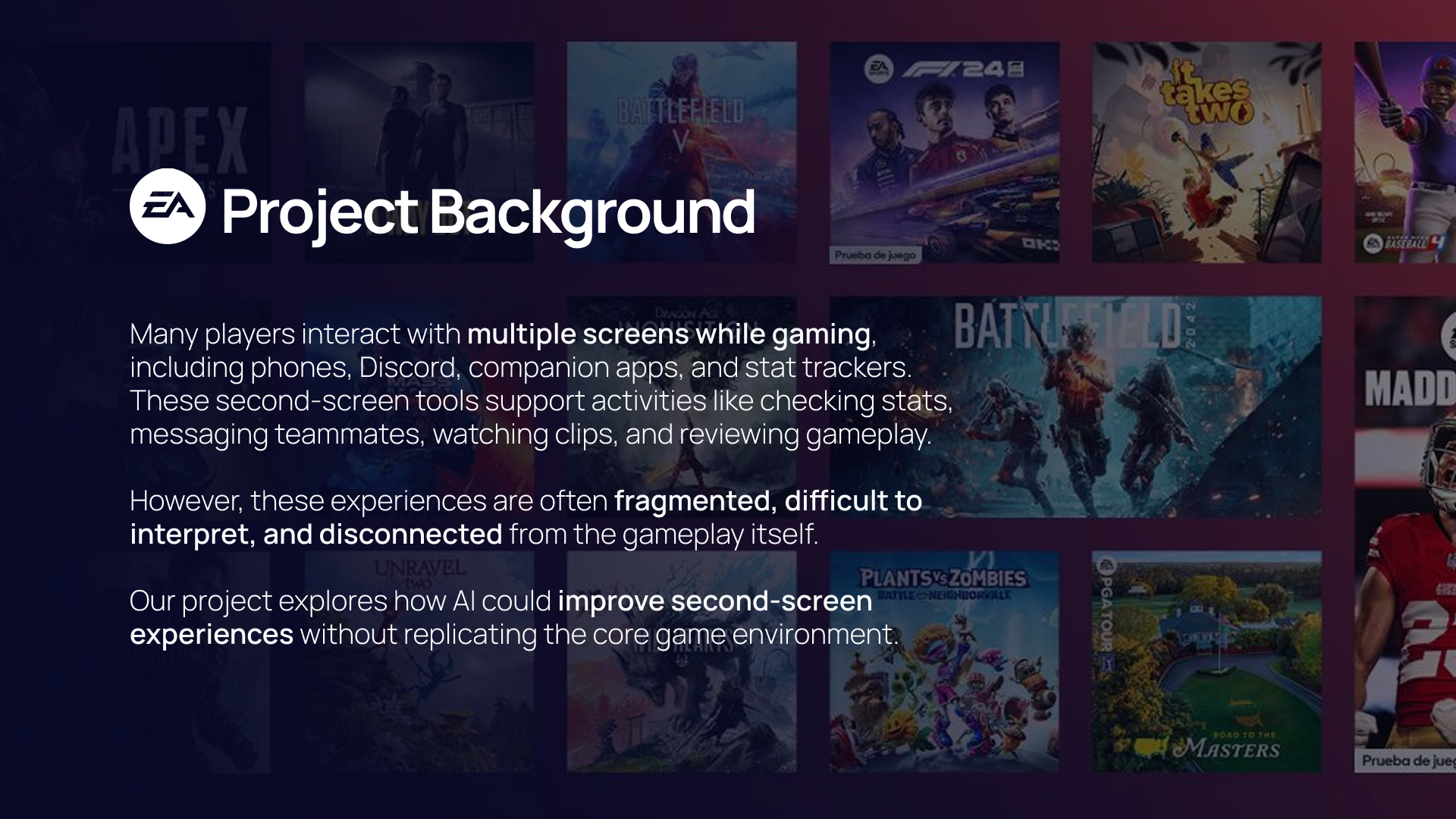This screenshot has width=1456, height=819.
Task: Select the Dragon Age Inquisition cover
Action: point(682,406)
